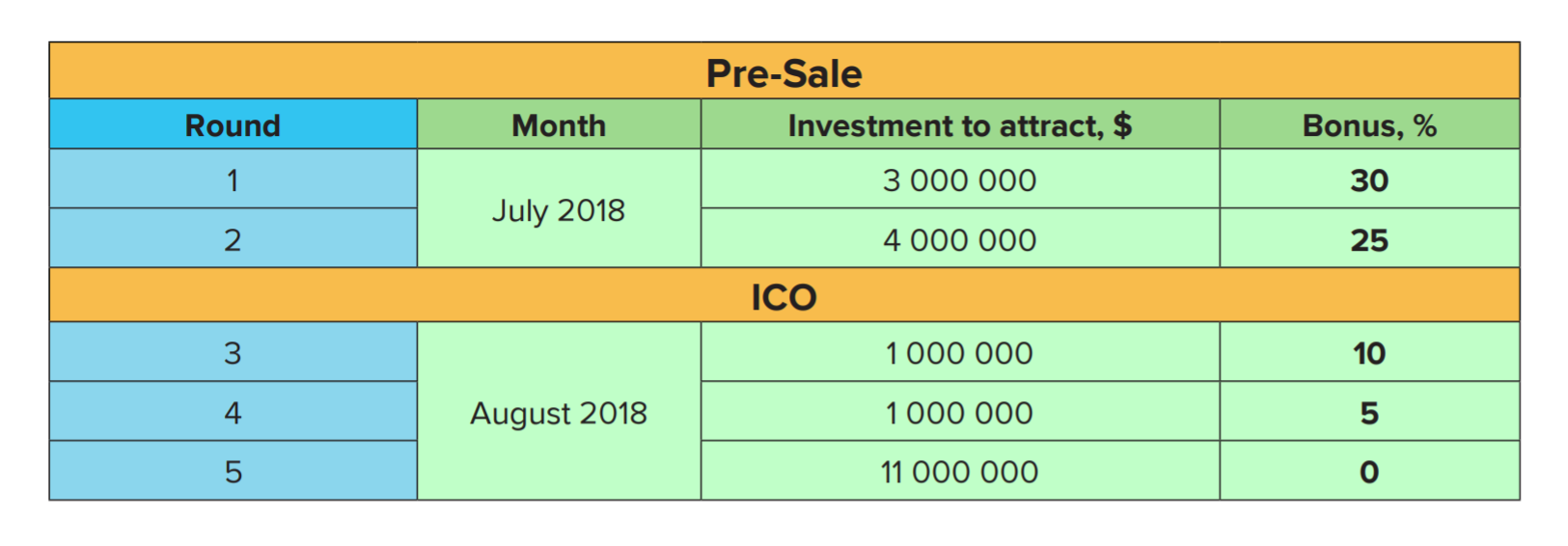Viewport: 1568px width, 546px height.
Task: Click the July 2018 cell
Action: click(559, 208)
